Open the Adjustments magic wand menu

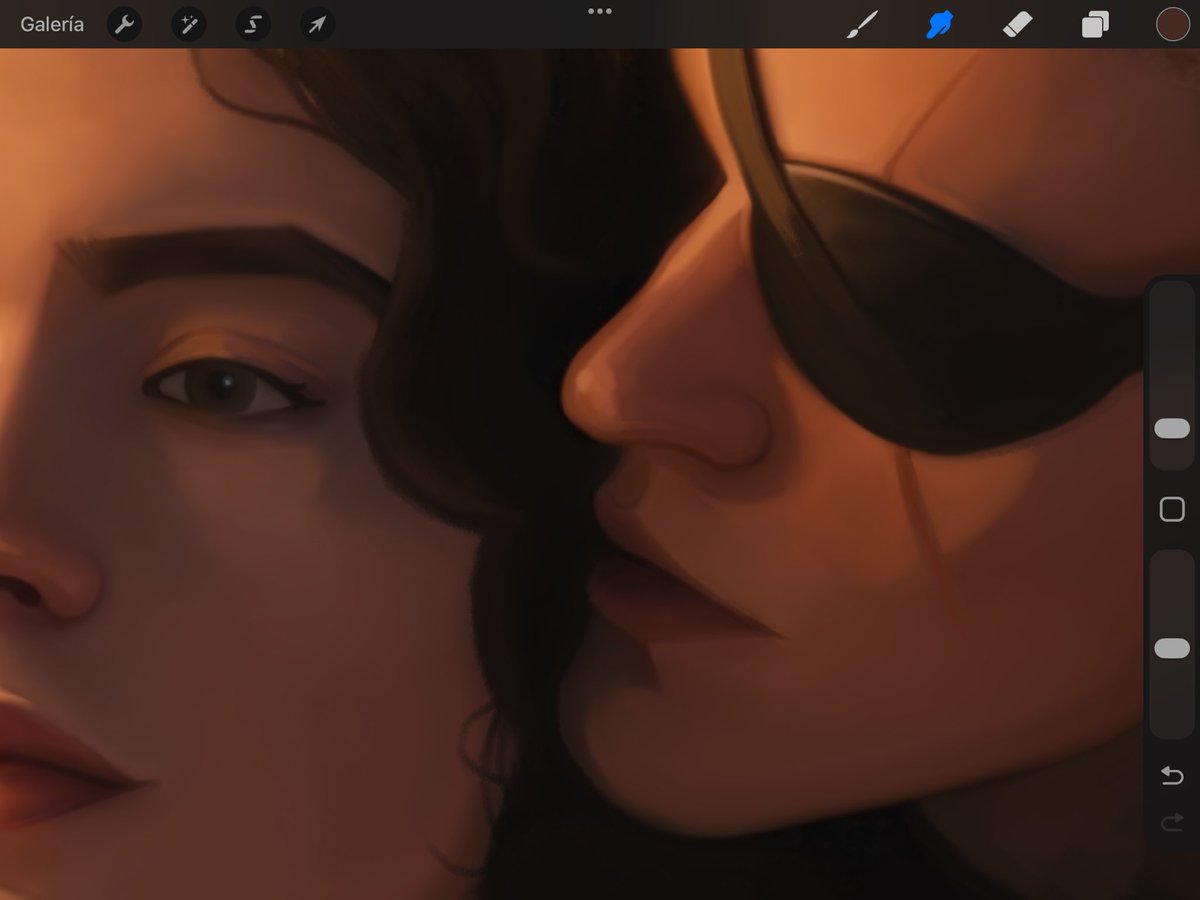[188, 25]
